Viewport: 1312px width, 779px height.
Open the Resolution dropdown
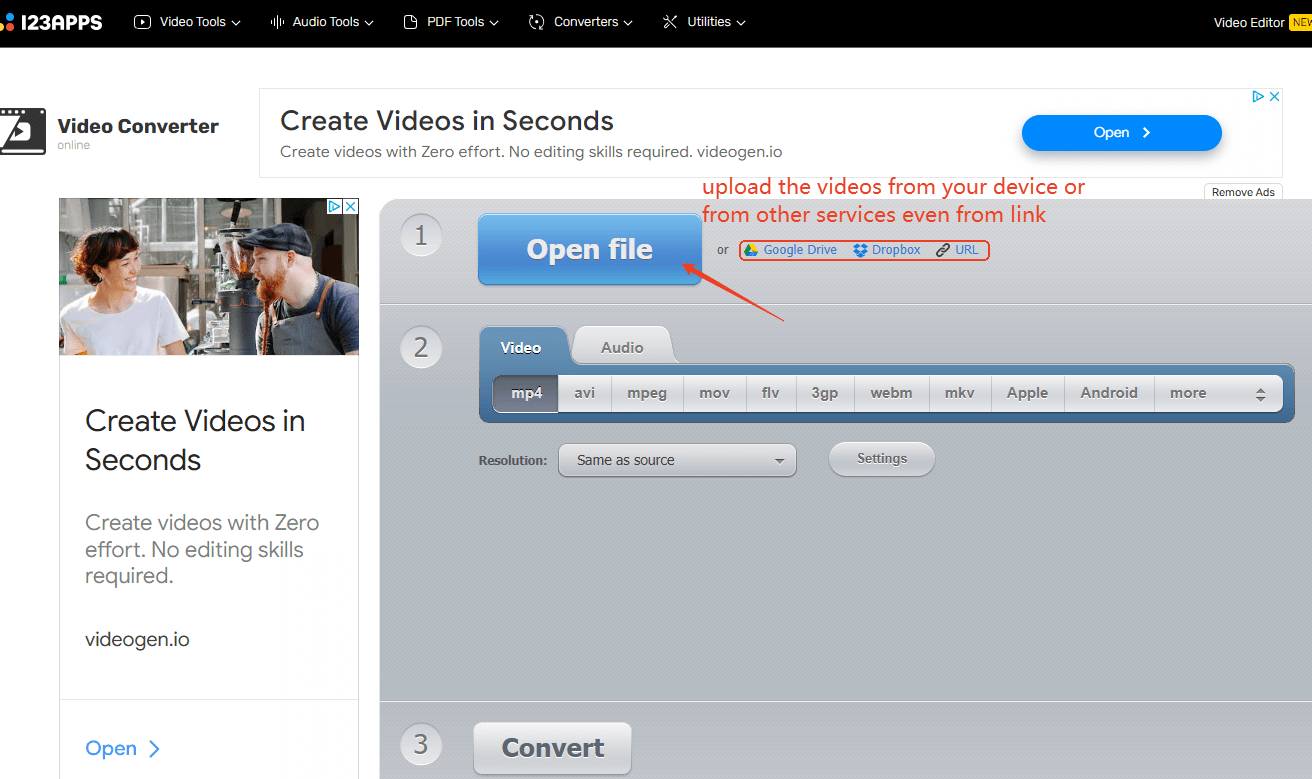677,460
